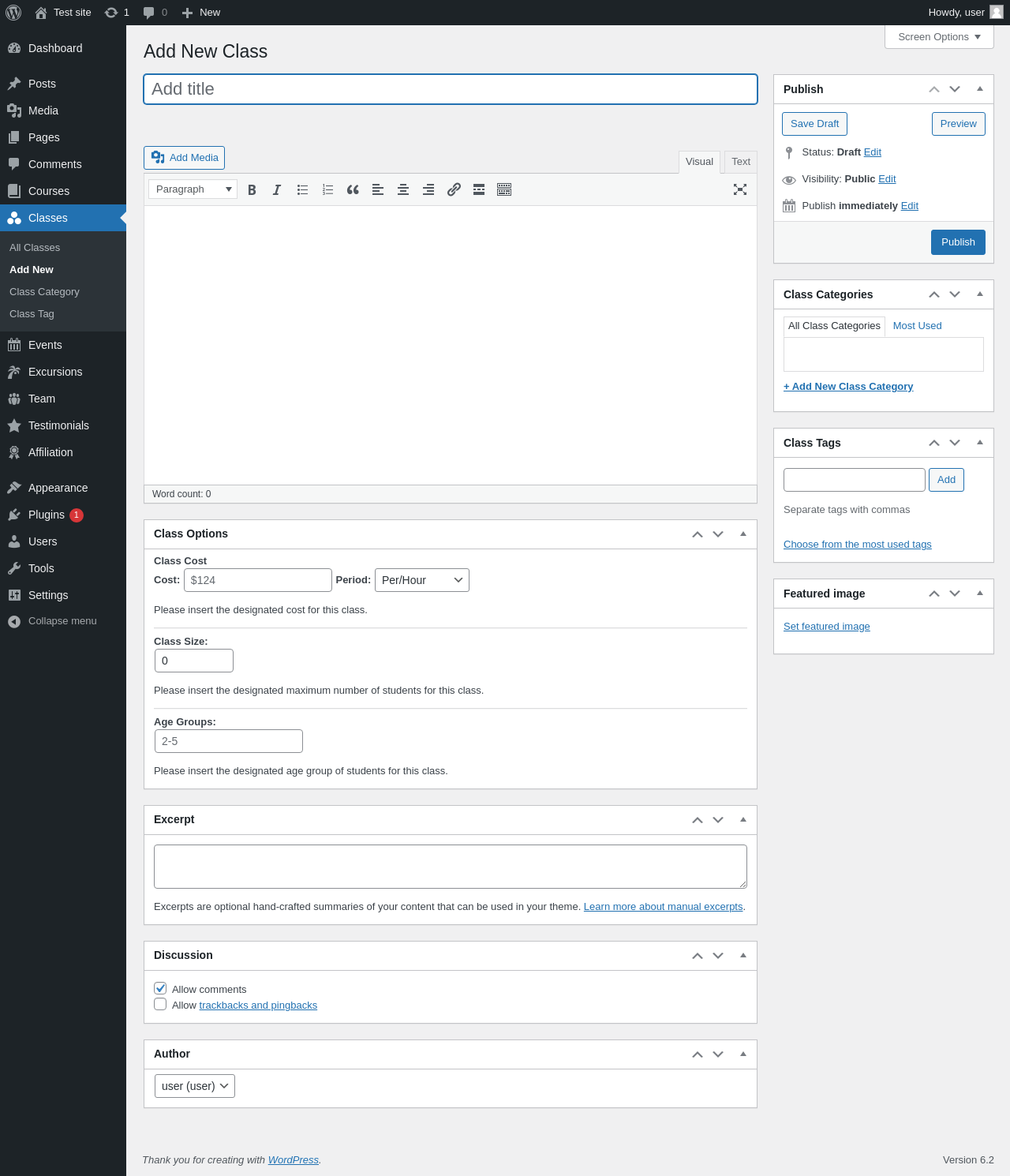The width and height of the screenshot is (1010, 1176).
Task: Open the Period Per/Hour dropdown
Action: click(x=422, y=580)
